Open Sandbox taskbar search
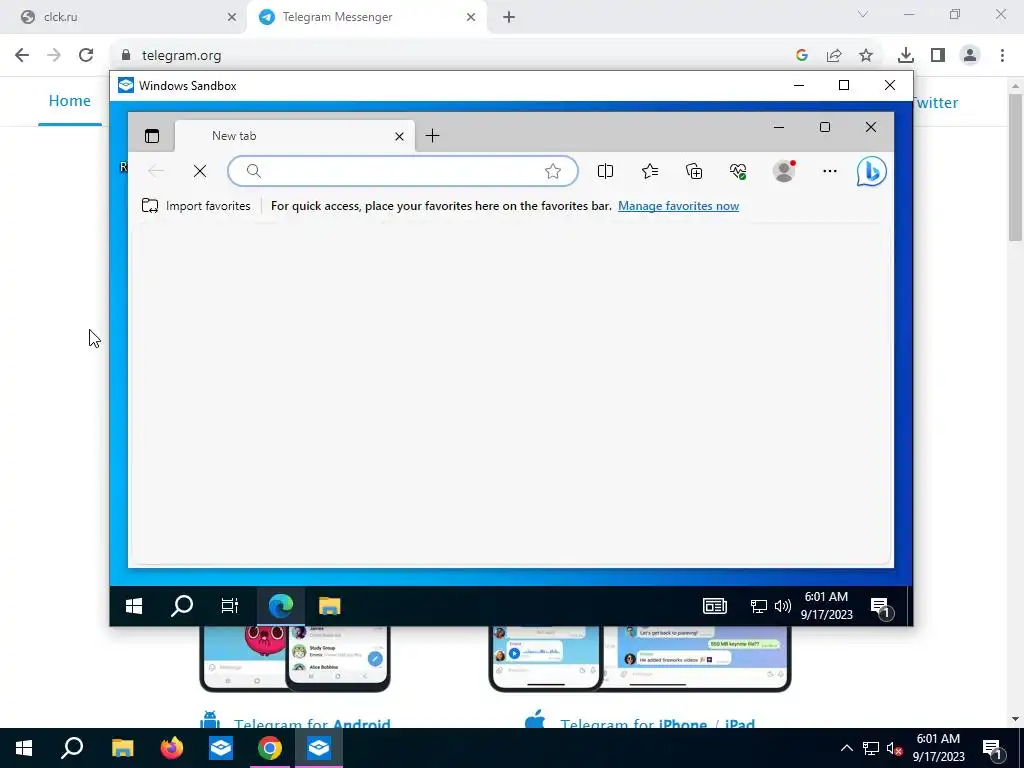Screen dimensions: 1024x768 coord(182,606)
